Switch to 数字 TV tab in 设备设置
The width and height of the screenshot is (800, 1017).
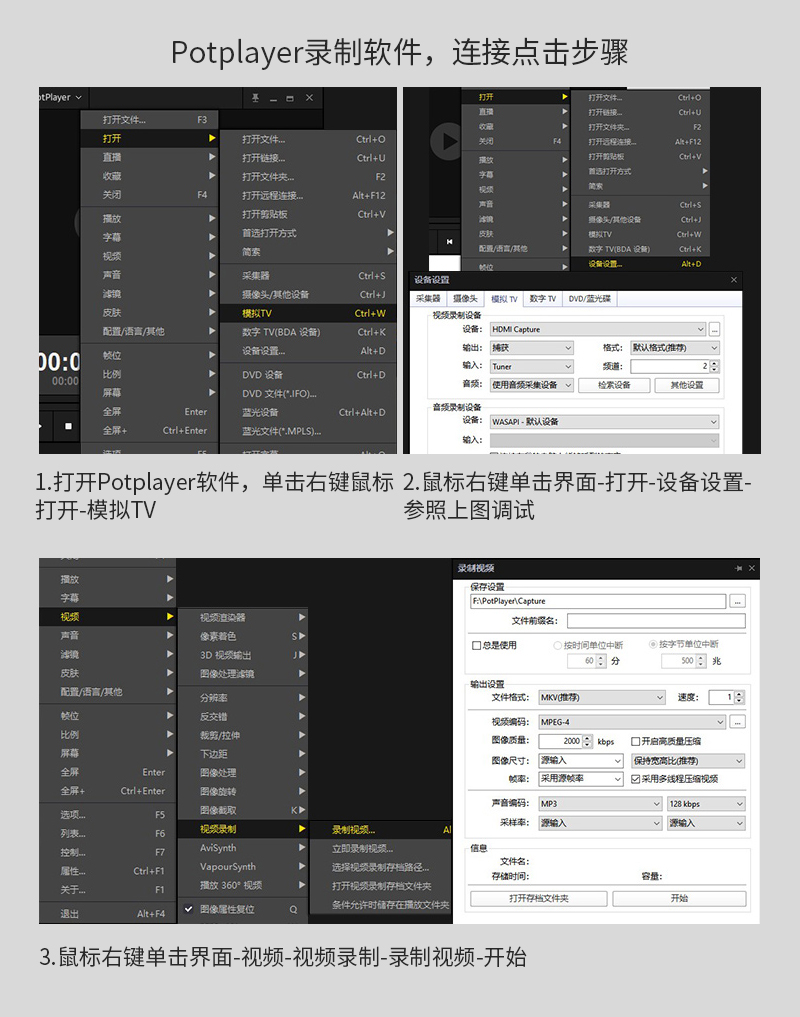[x=542, y=298]
